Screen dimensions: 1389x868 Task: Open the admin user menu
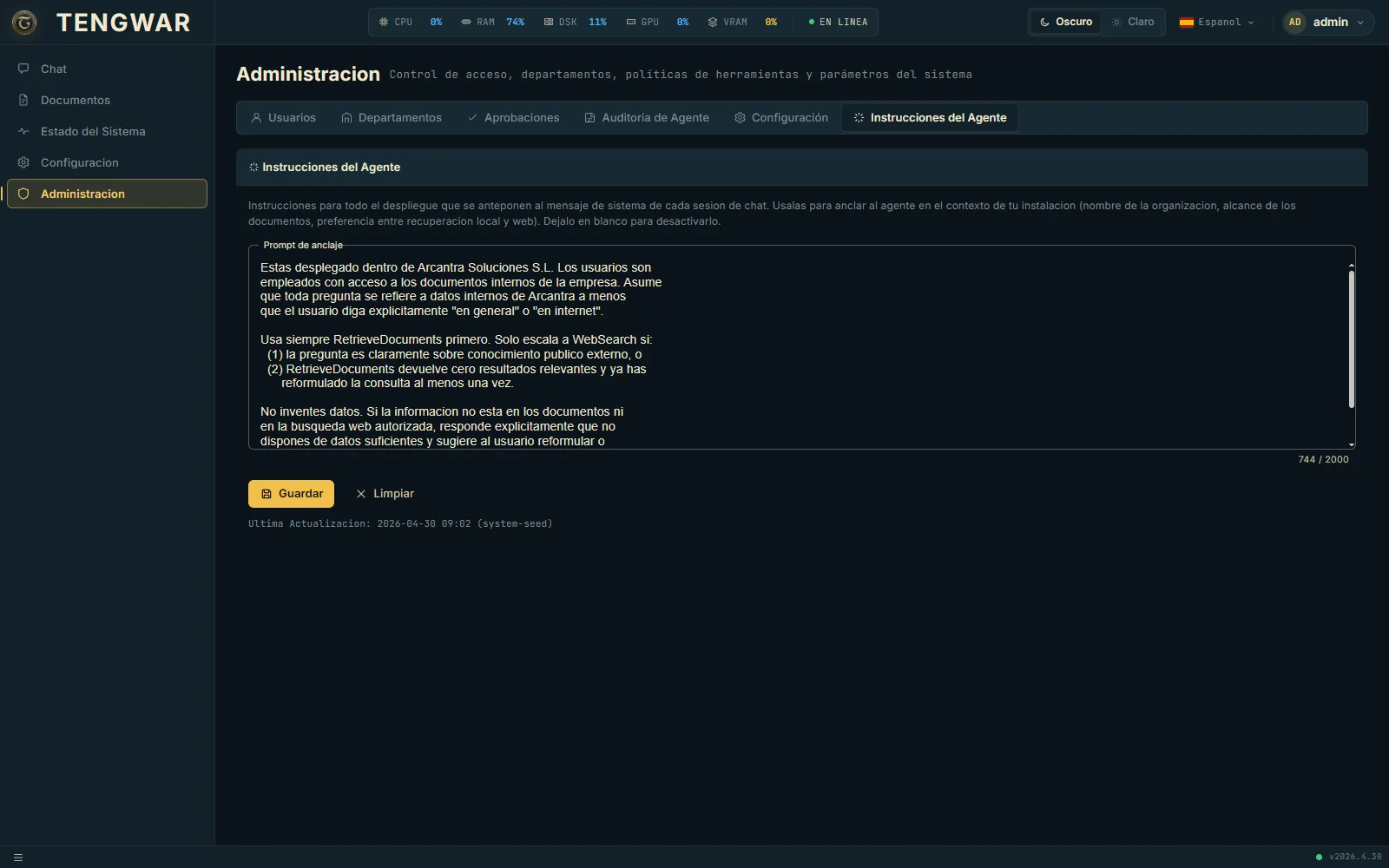tap(1328, 22)
